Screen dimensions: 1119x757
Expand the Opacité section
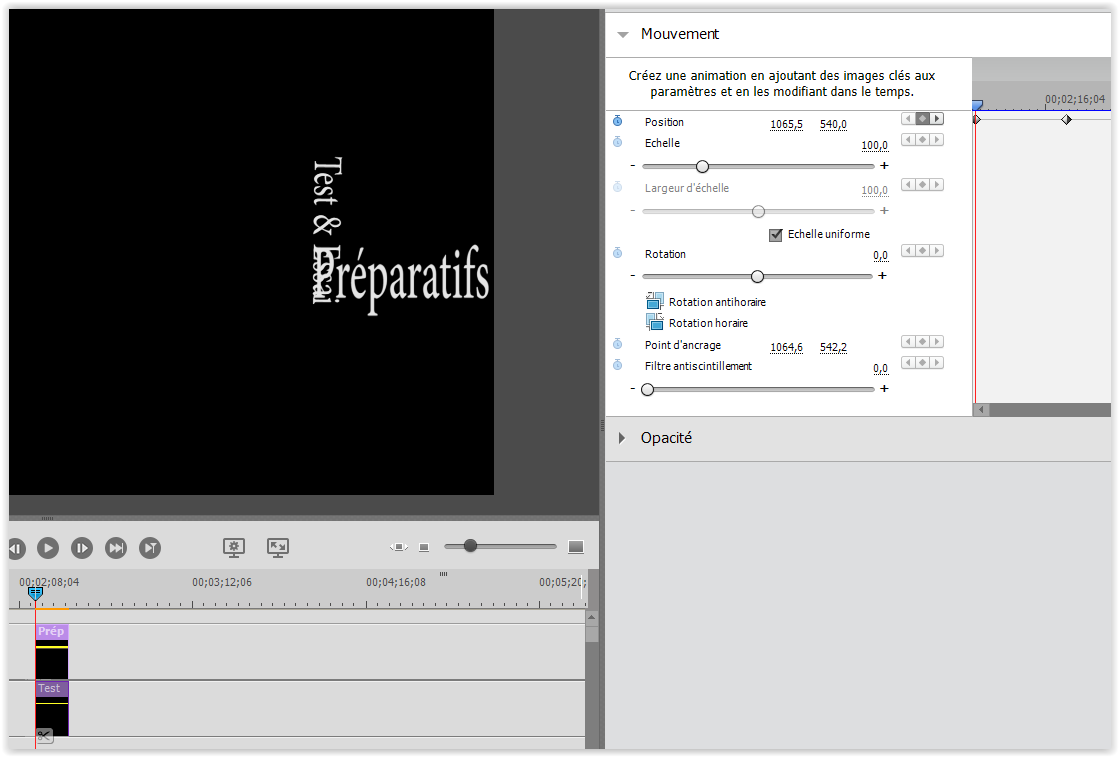coord(623,438)
